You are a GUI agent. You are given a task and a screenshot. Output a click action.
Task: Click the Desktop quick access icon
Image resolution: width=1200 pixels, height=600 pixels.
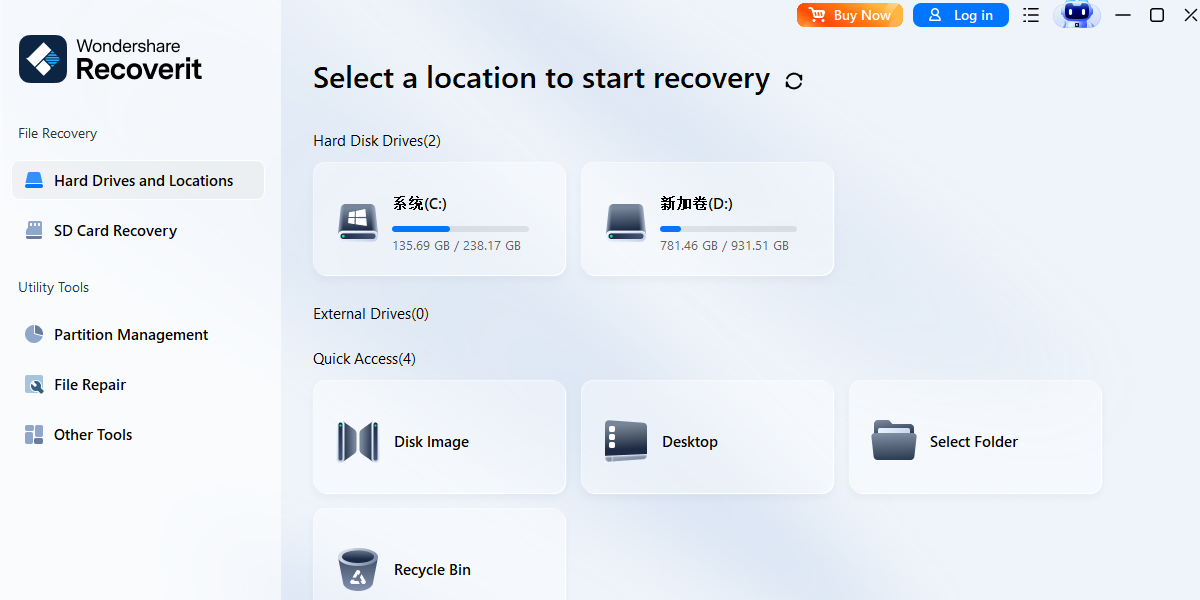pyautogui.click(x=625, y=441)
